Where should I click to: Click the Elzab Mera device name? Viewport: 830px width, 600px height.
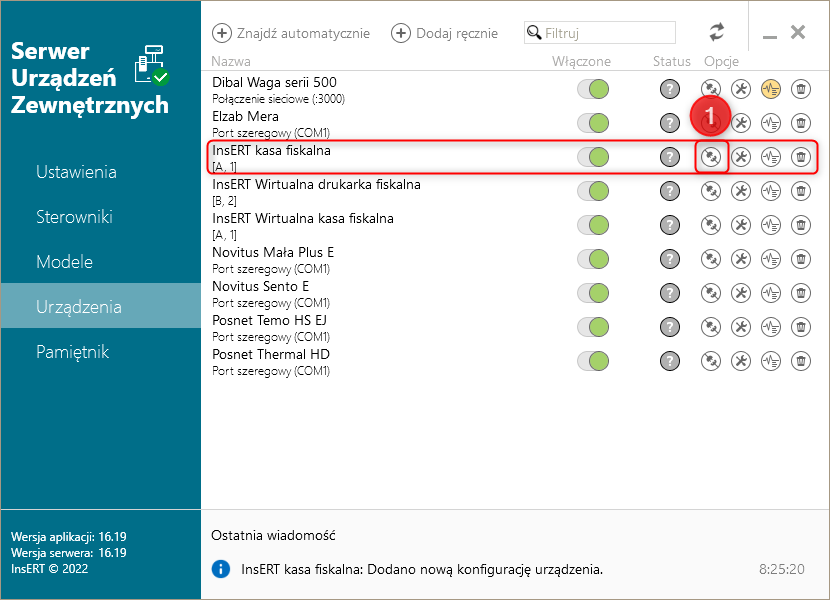245,116
